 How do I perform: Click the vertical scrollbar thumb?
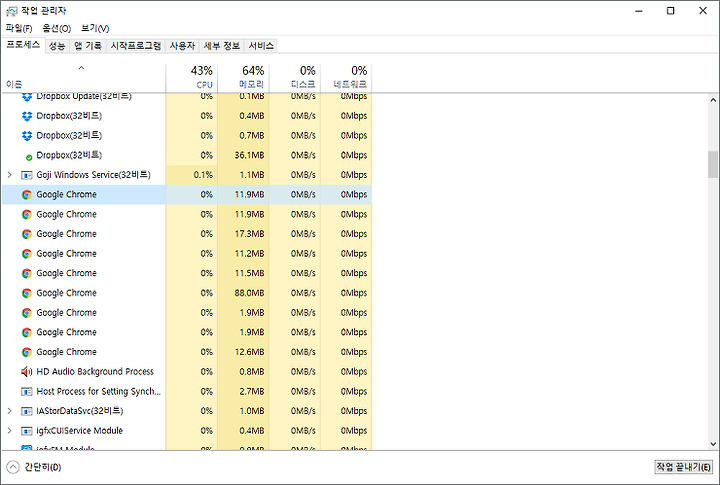click(x=713, y=164)
